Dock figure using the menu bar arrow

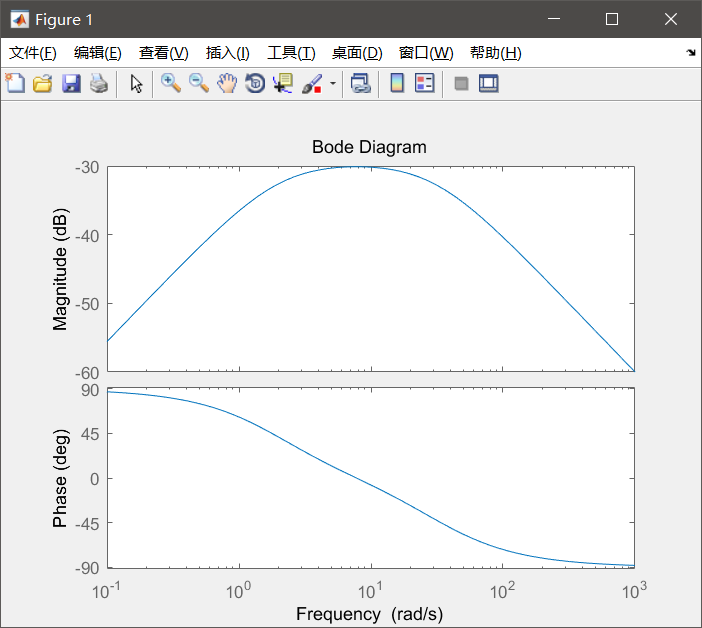691,53
